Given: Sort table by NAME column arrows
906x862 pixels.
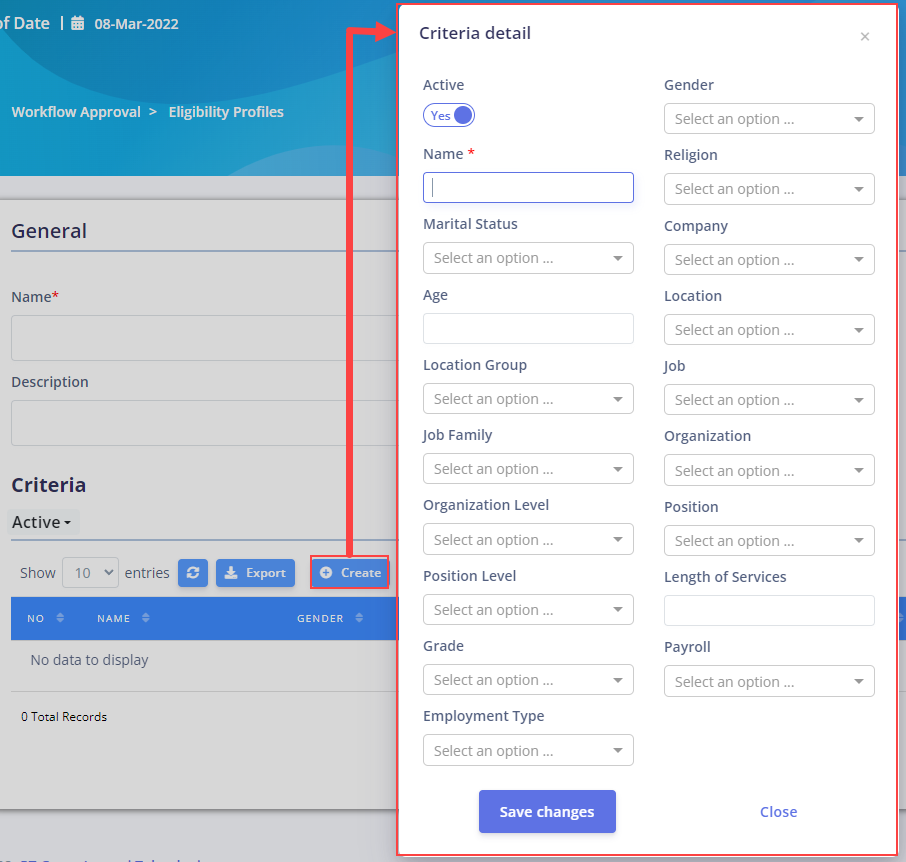Looking at the screenshot, I should point(146,618).
